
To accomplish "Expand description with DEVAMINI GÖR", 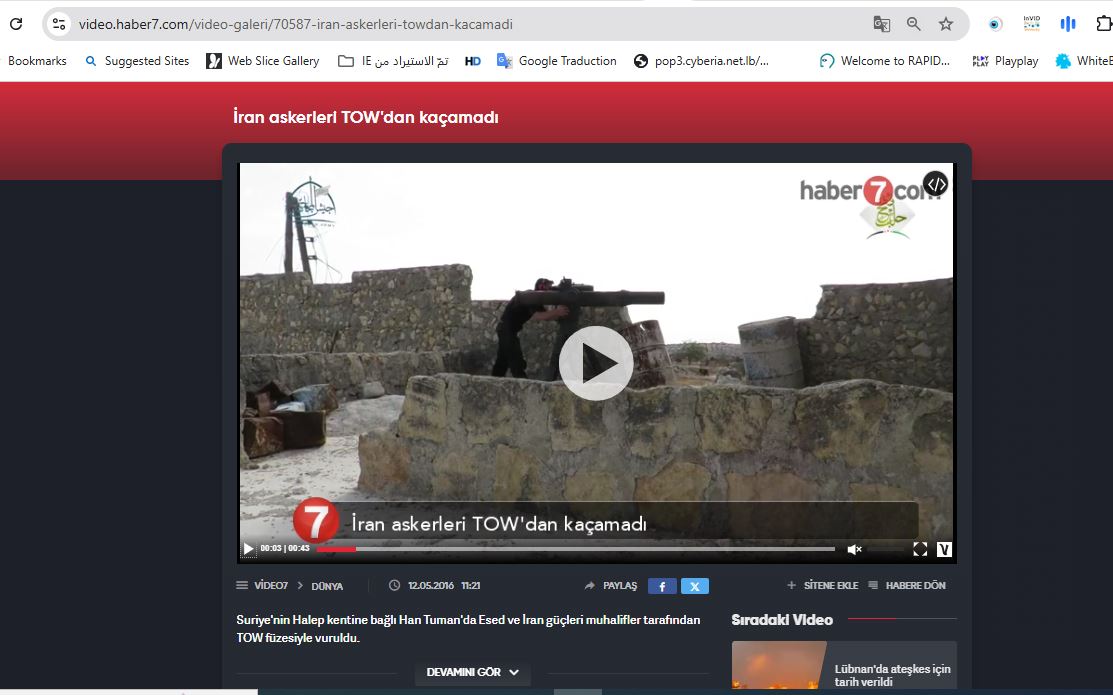I will click(x=473, y=672).
